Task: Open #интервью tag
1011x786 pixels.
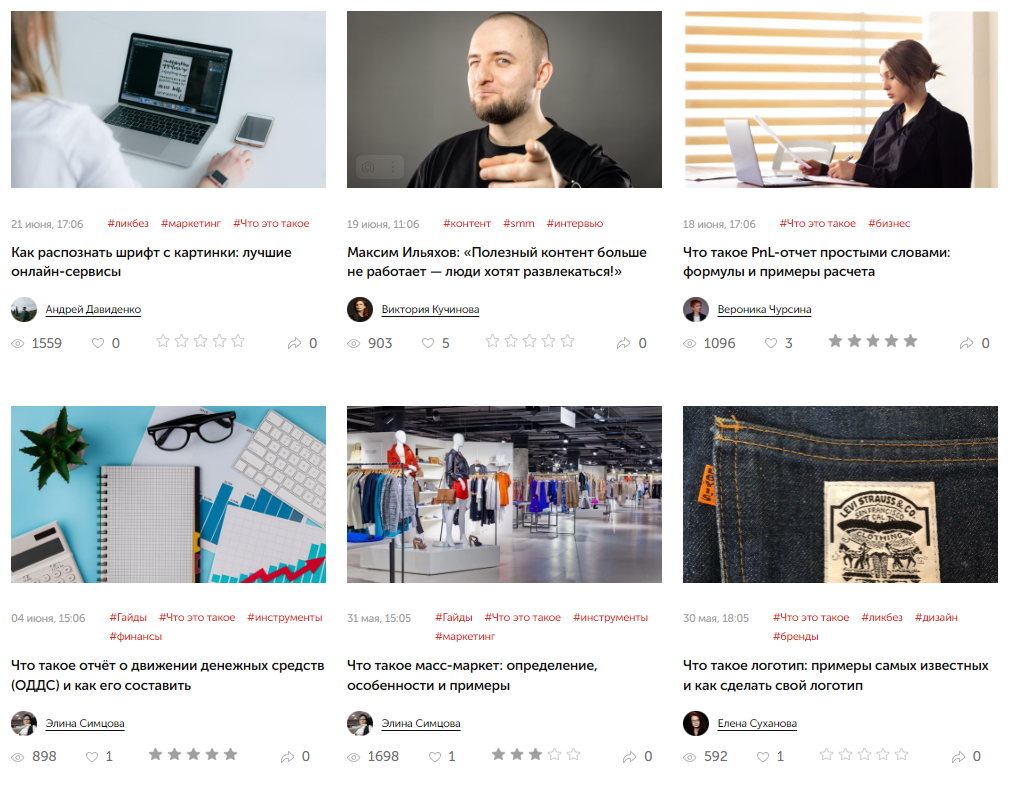Action: click(574, 223)
